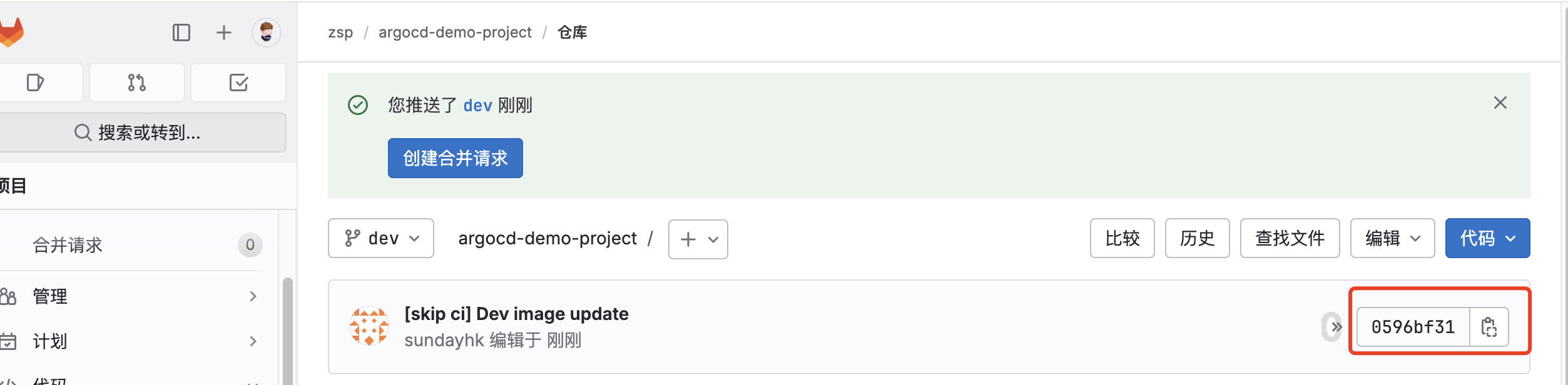Open the to-do list icon
Screen dimensions: 1568x385
click(x=238, y=82)
